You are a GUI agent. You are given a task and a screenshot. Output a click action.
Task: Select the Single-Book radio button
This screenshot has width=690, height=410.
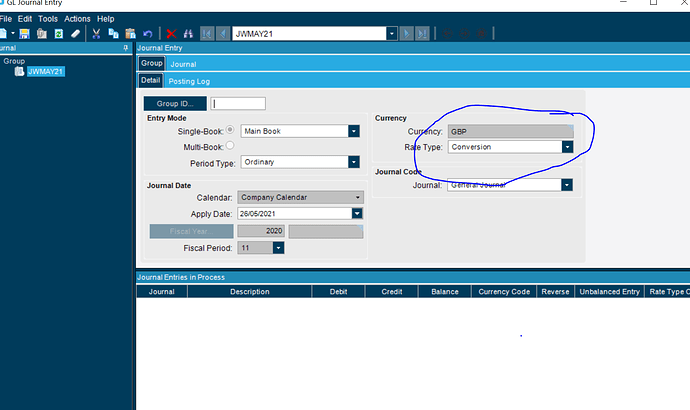pos(230,130)
